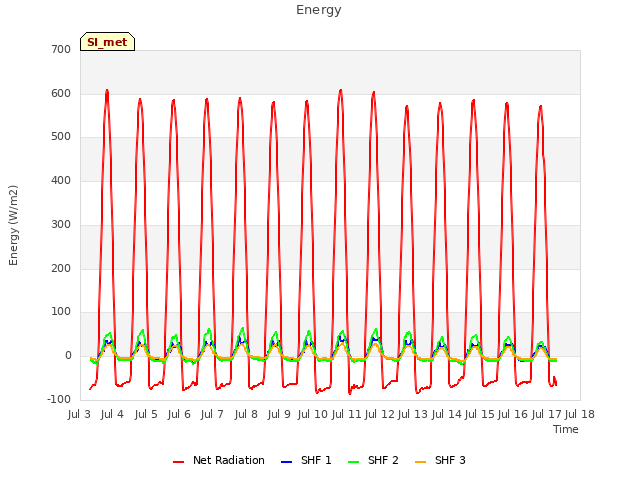Screen dimensions: 640x480
Task: Click the Jul 7 x-axis tick label
Action: point(212,414)
